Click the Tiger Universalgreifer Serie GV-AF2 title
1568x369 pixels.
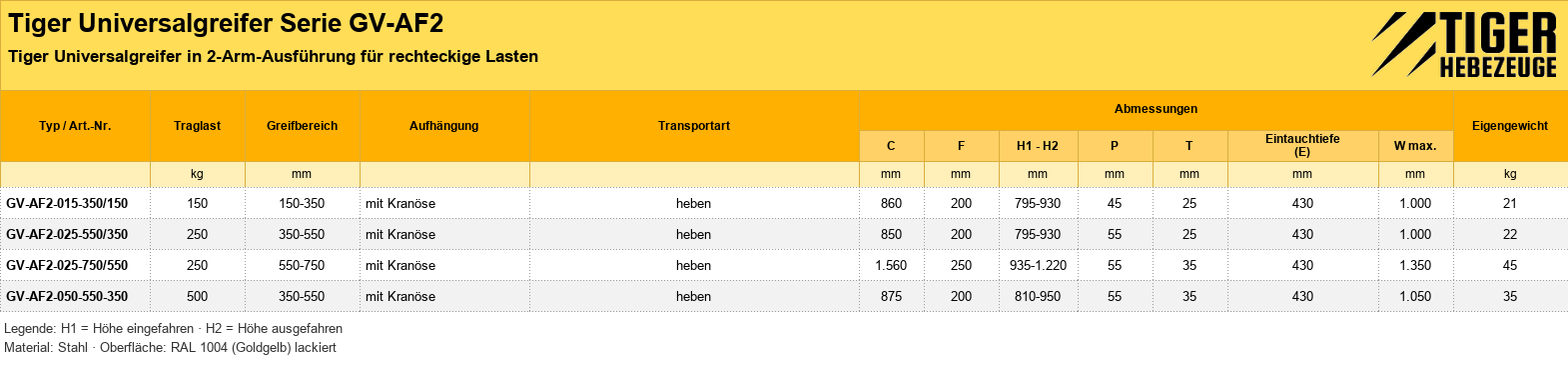click(226, 23)
